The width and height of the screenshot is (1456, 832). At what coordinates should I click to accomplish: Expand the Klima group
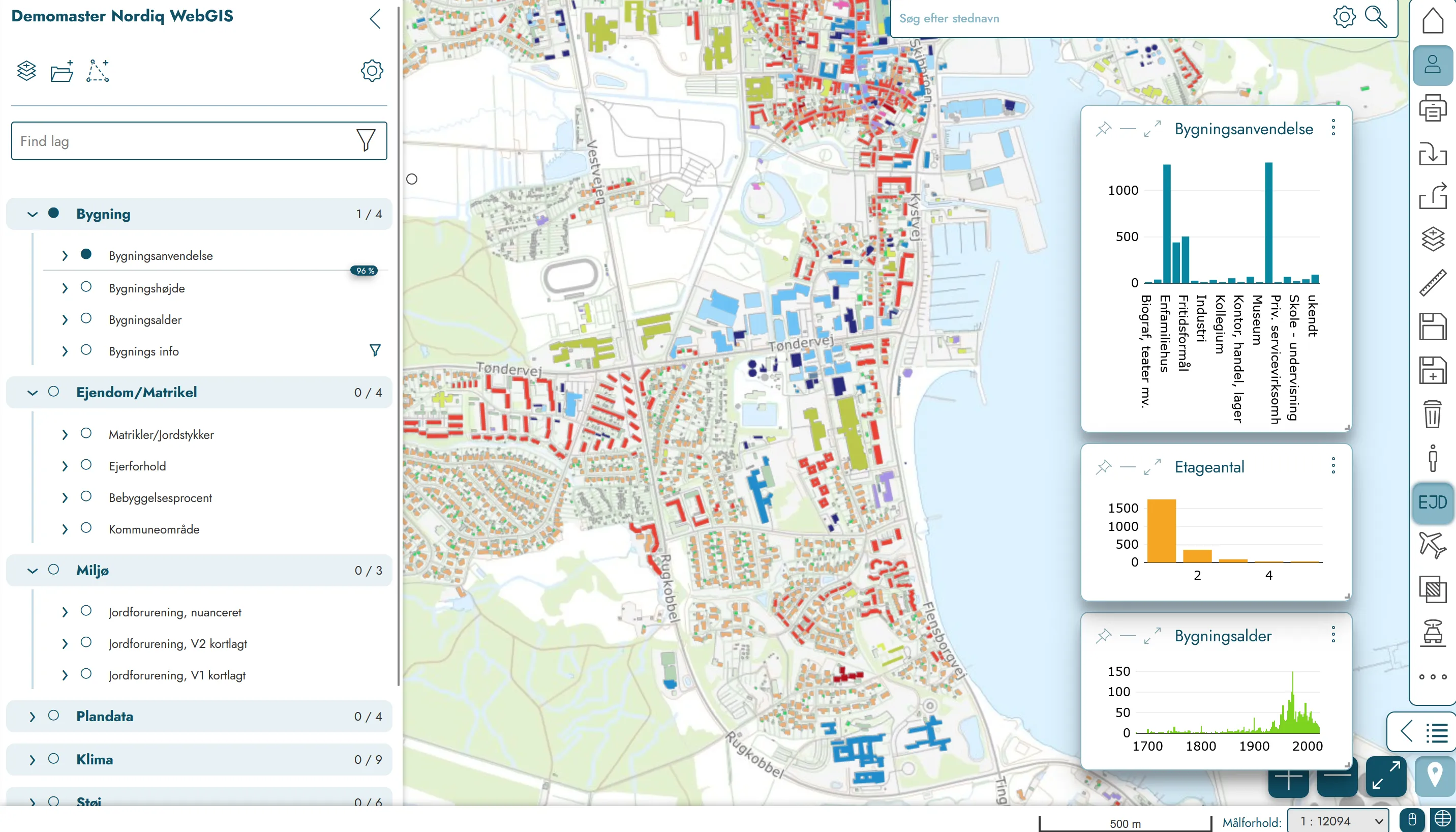pyautogui.click(x=33, y=760)
